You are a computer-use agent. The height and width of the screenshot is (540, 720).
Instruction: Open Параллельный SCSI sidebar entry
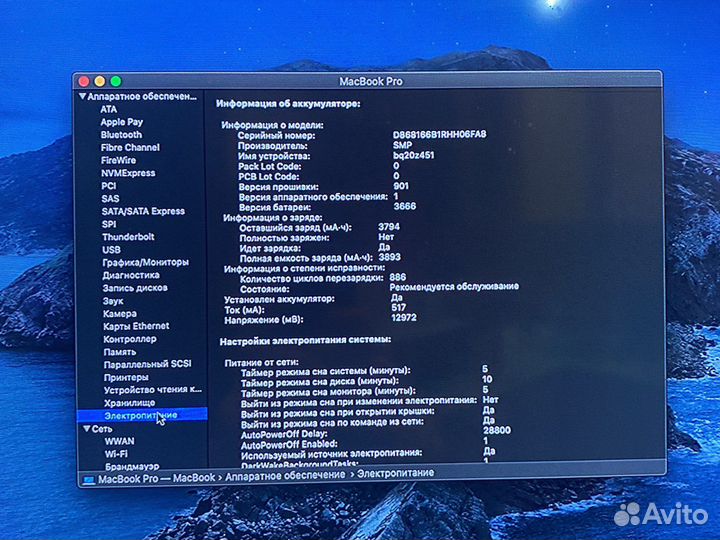[x=148, y=364]
